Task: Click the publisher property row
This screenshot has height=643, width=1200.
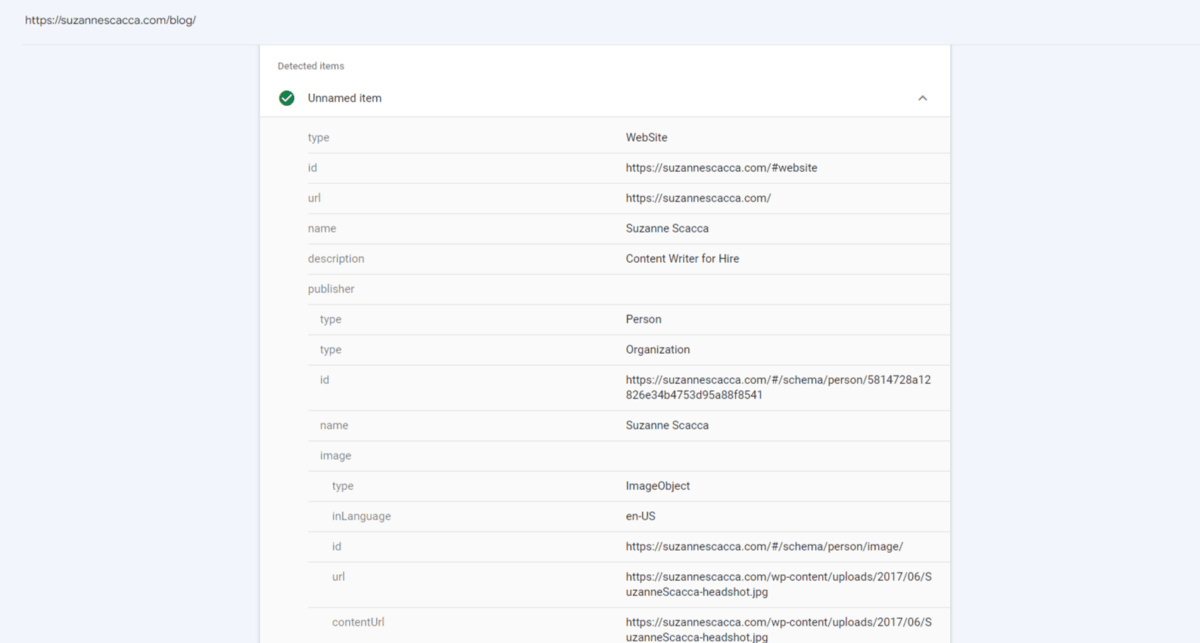Action: [x=331, y=288]
